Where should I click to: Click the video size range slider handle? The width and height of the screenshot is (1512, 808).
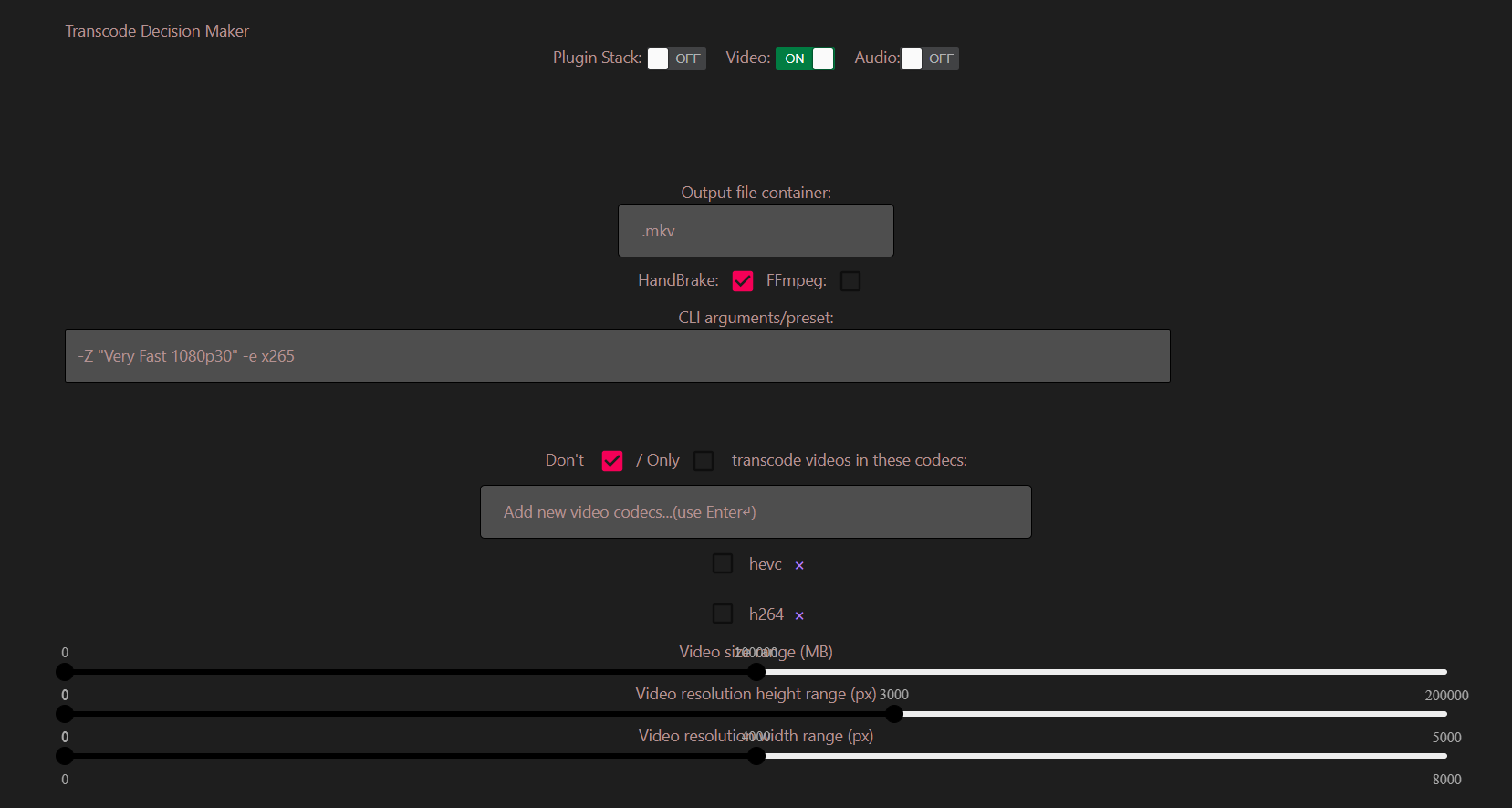coord(756,672)
